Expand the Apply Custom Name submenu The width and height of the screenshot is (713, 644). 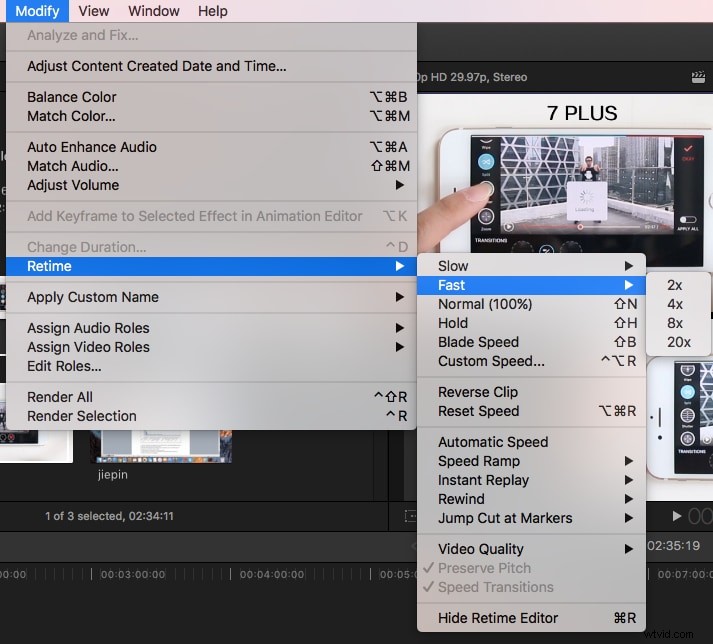[211, 297]
